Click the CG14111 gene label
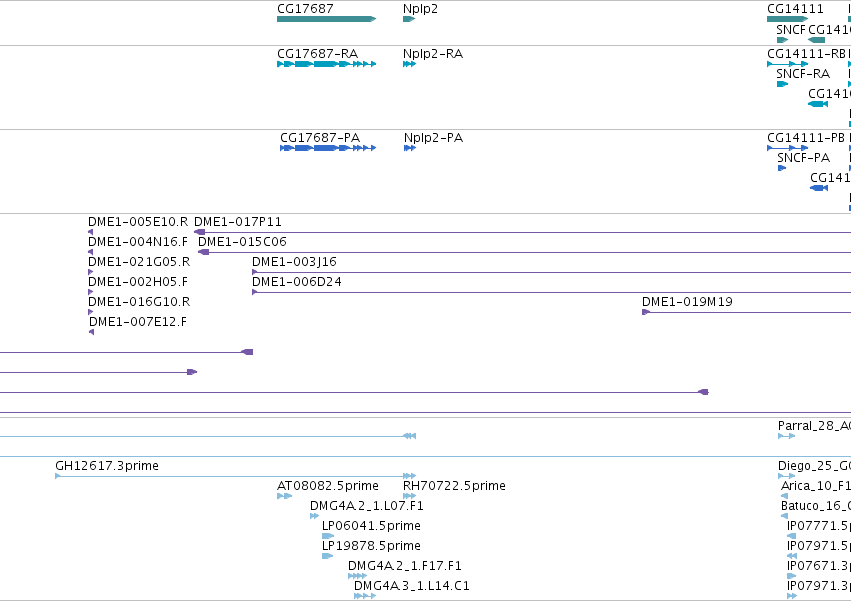The image size is (851, 601). click(x=795, y=9)
